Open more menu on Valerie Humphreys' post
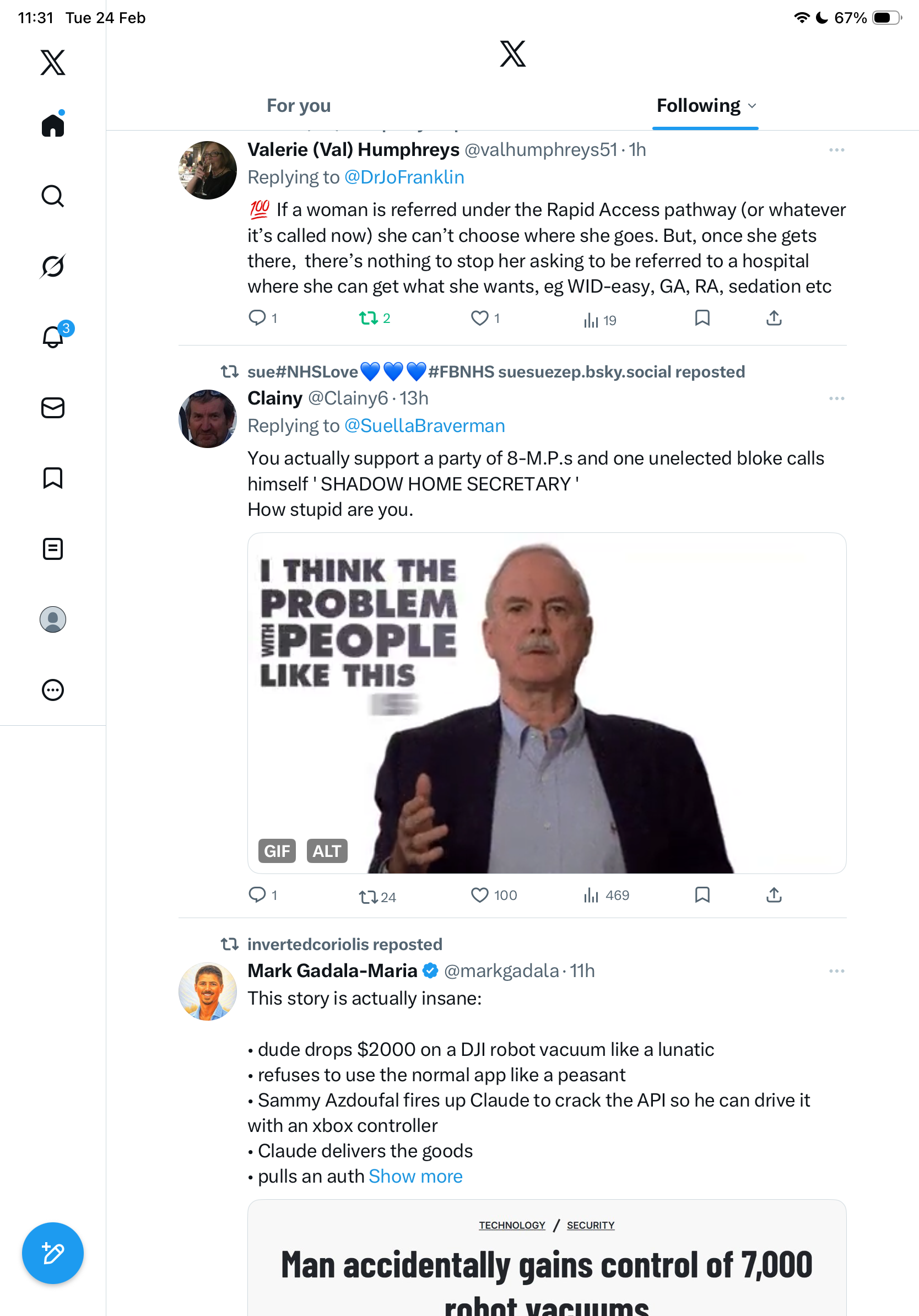919x1316 pixels. [x=836, y=150]
